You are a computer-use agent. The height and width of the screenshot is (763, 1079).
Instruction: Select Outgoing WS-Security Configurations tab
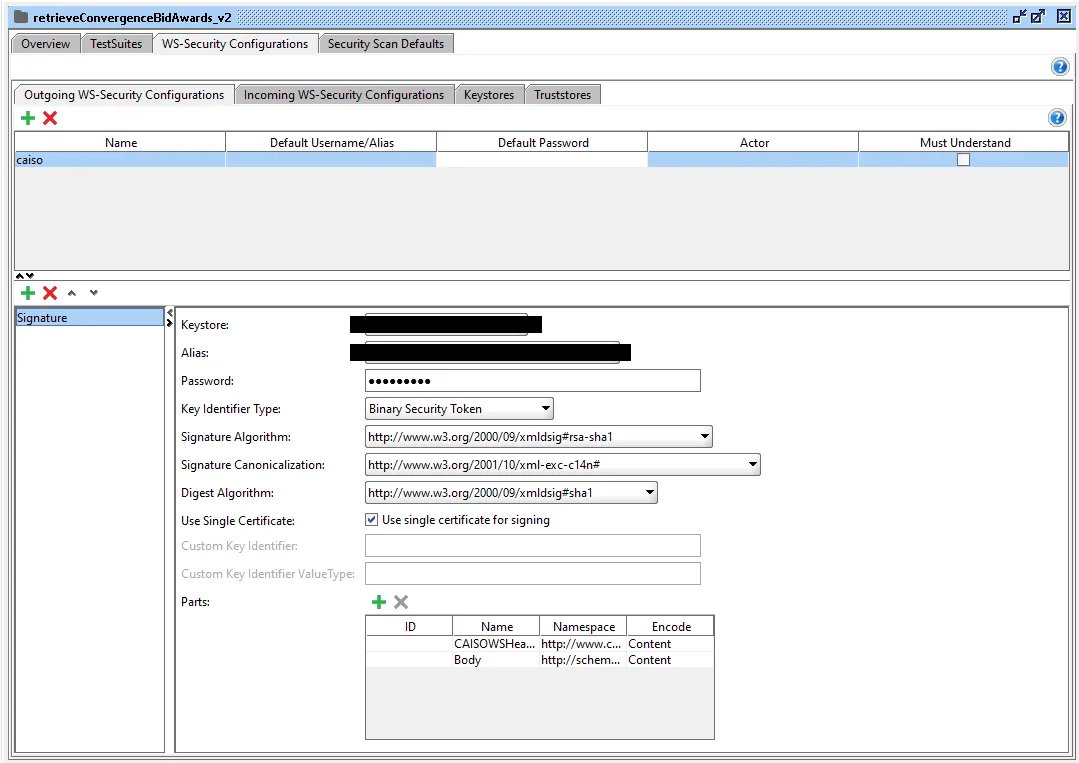[x=124, y=94]
